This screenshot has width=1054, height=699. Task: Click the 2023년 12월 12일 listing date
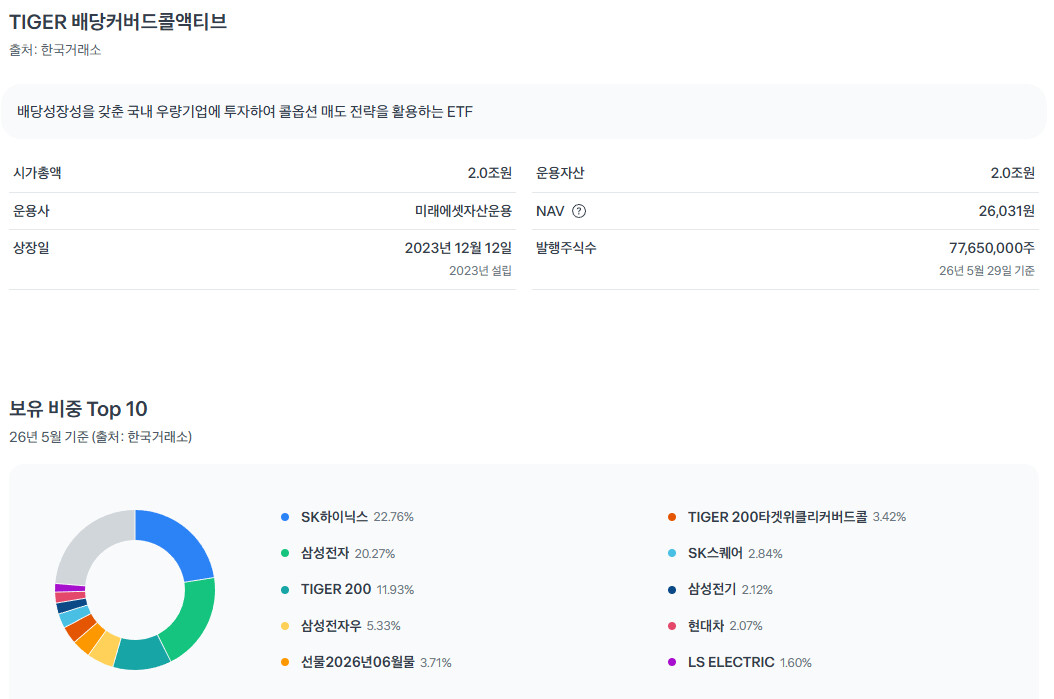(458, 248)
